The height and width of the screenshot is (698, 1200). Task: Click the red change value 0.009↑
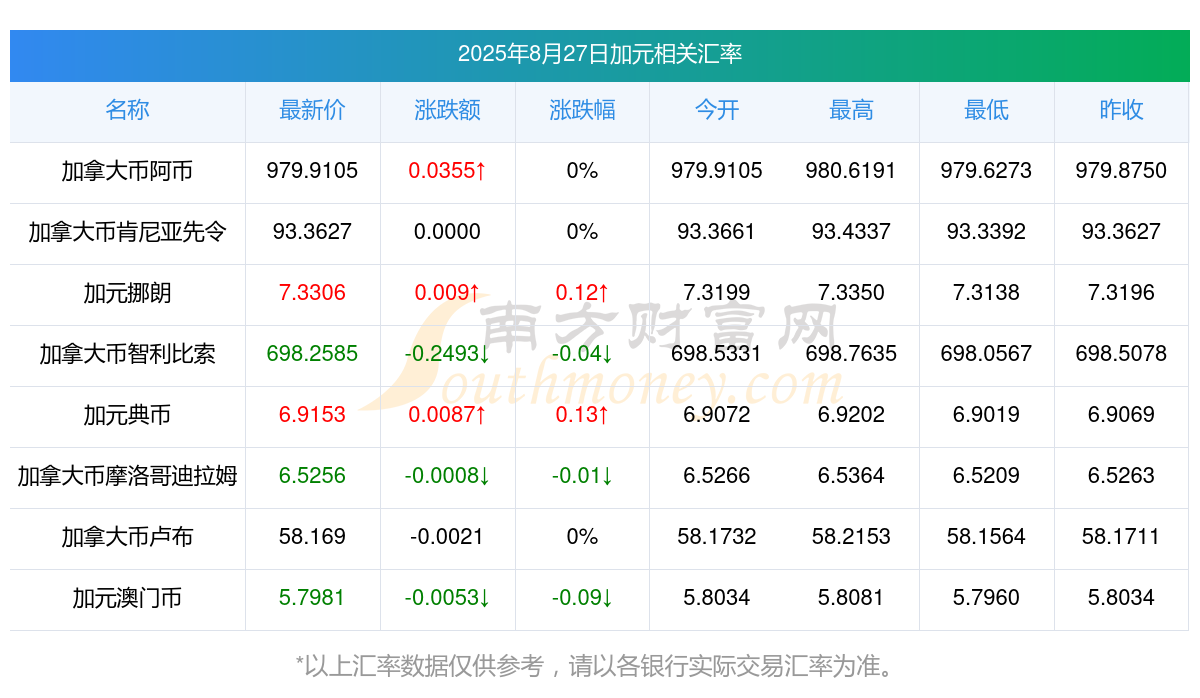pyautogui.click(x=447, y=293)
